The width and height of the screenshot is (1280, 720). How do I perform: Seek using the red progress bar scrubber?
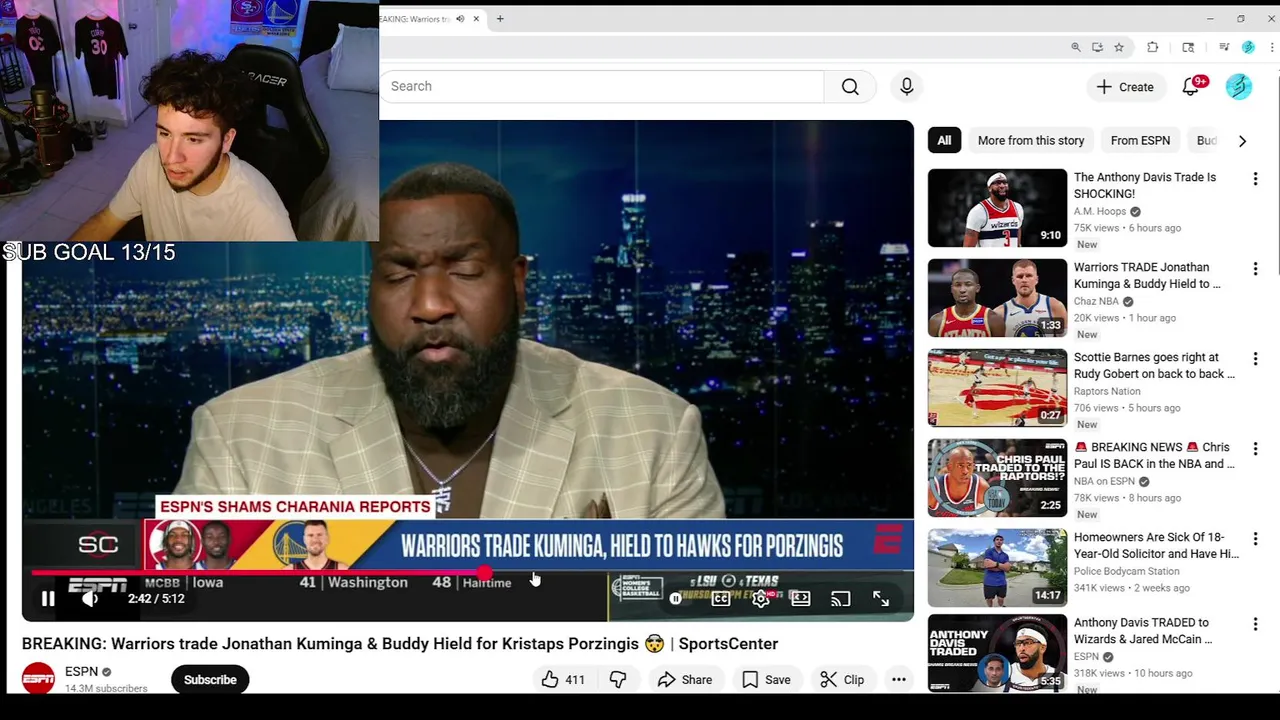click(485, 573)
